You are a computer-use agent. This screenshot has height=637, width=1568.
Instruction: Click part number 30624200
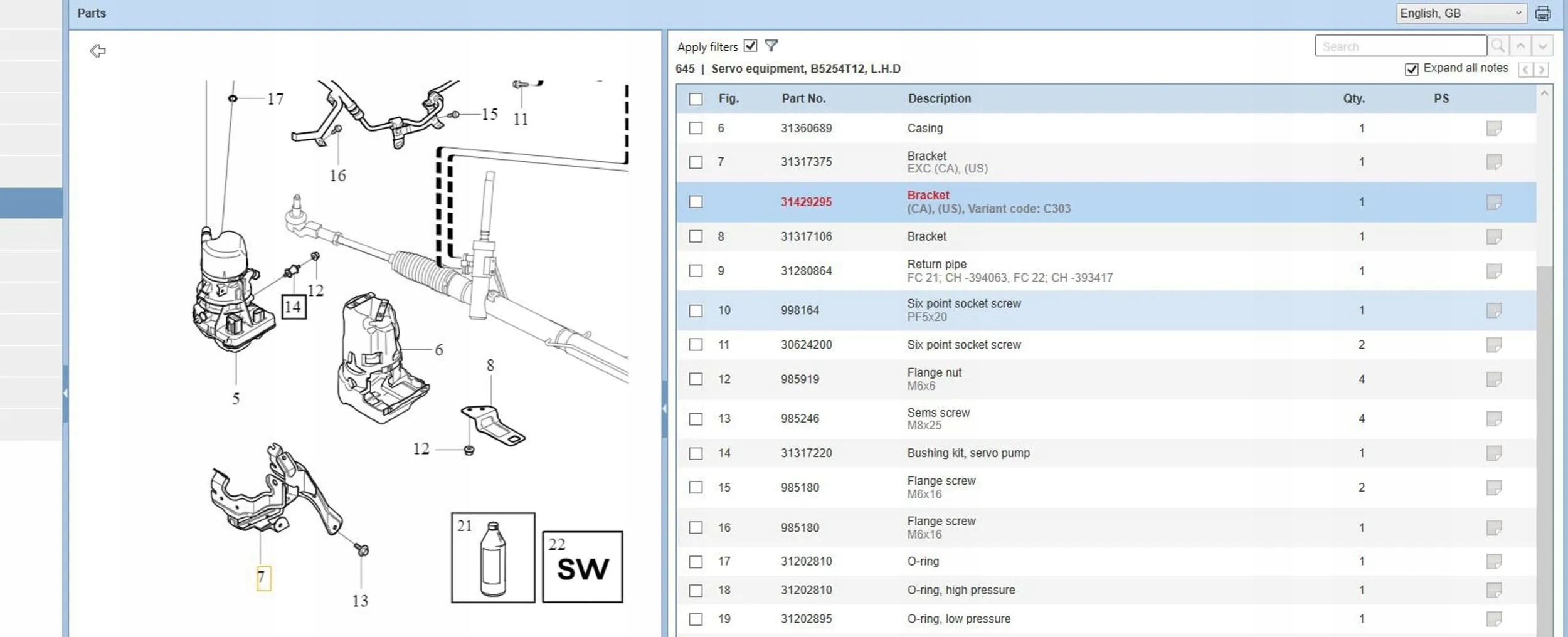[806, 345]
